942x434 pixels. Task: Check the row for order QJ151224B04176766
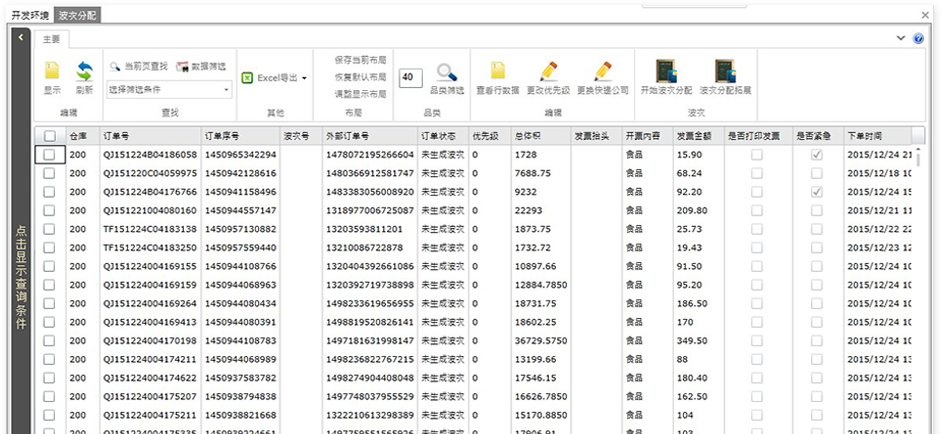coord(50,192)
